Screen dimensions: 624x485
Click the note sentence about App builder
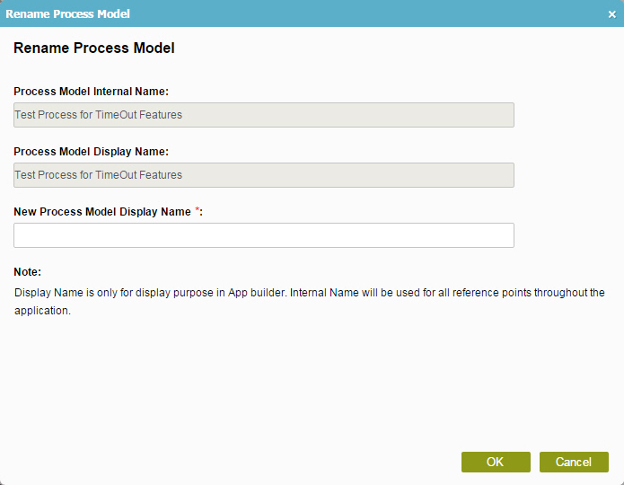(x=150, y=293)
